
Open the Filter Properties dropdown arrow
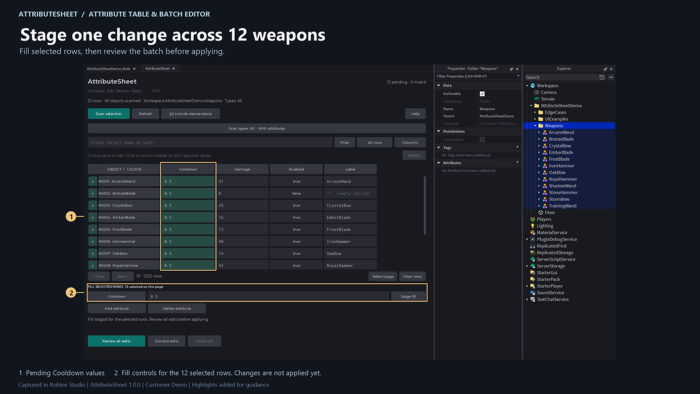518,76
